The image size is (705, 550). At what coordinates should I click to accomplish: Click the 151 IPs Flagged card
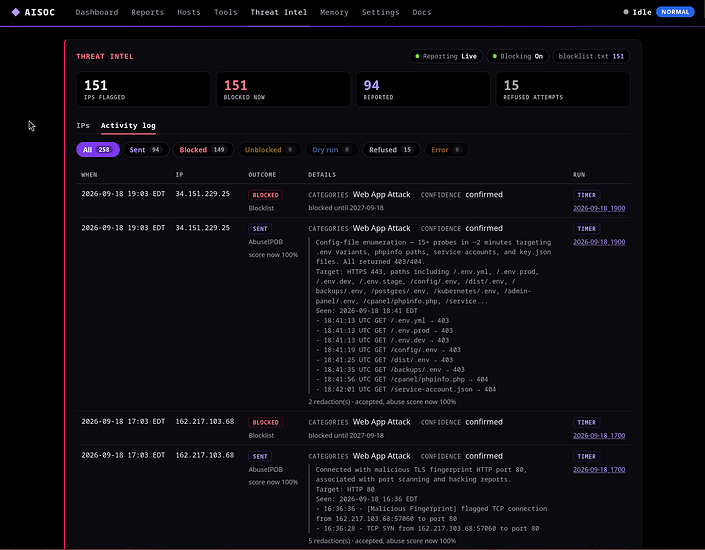point(143,89)
